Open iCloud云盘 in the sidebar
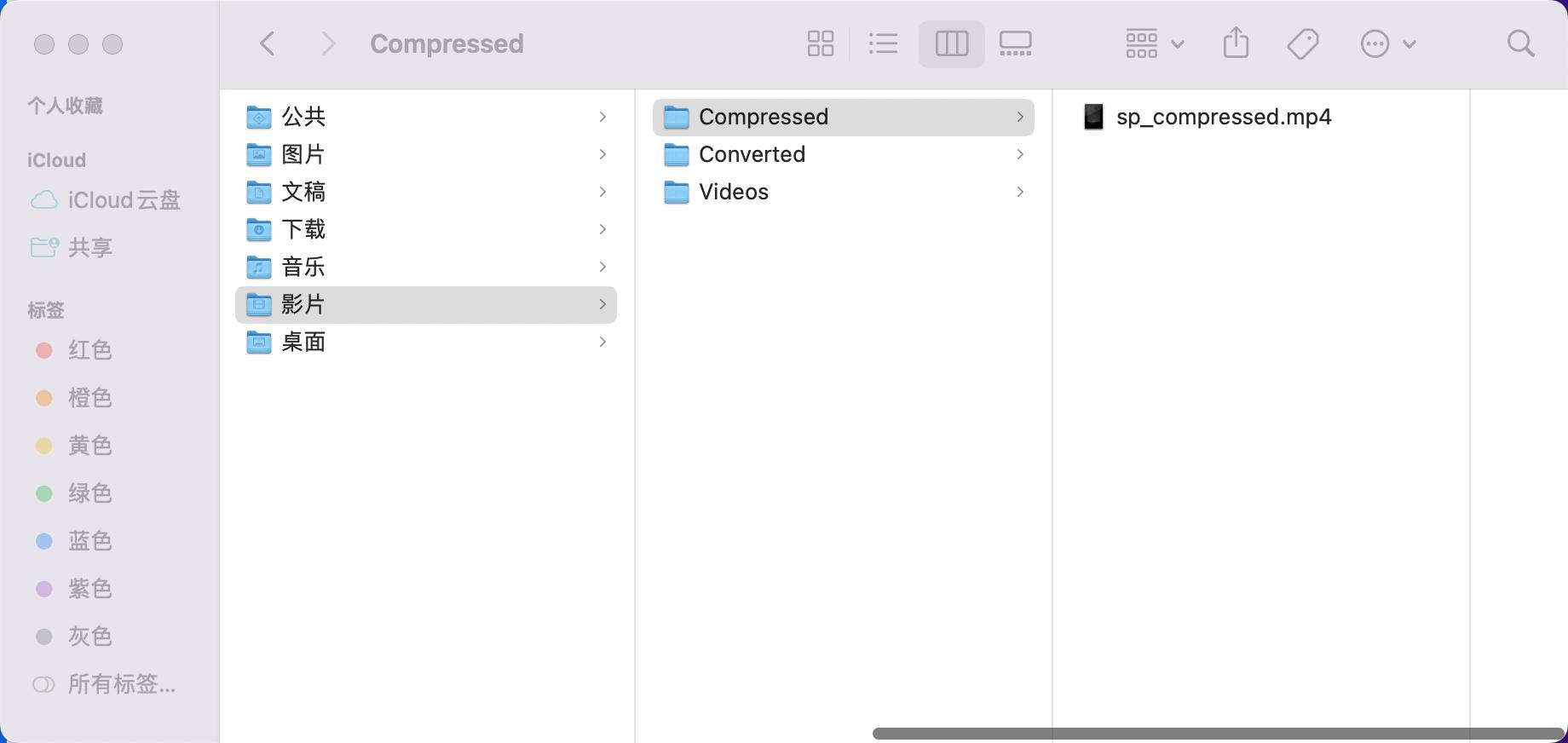The image size is (1568, 743). pos(124,200)
